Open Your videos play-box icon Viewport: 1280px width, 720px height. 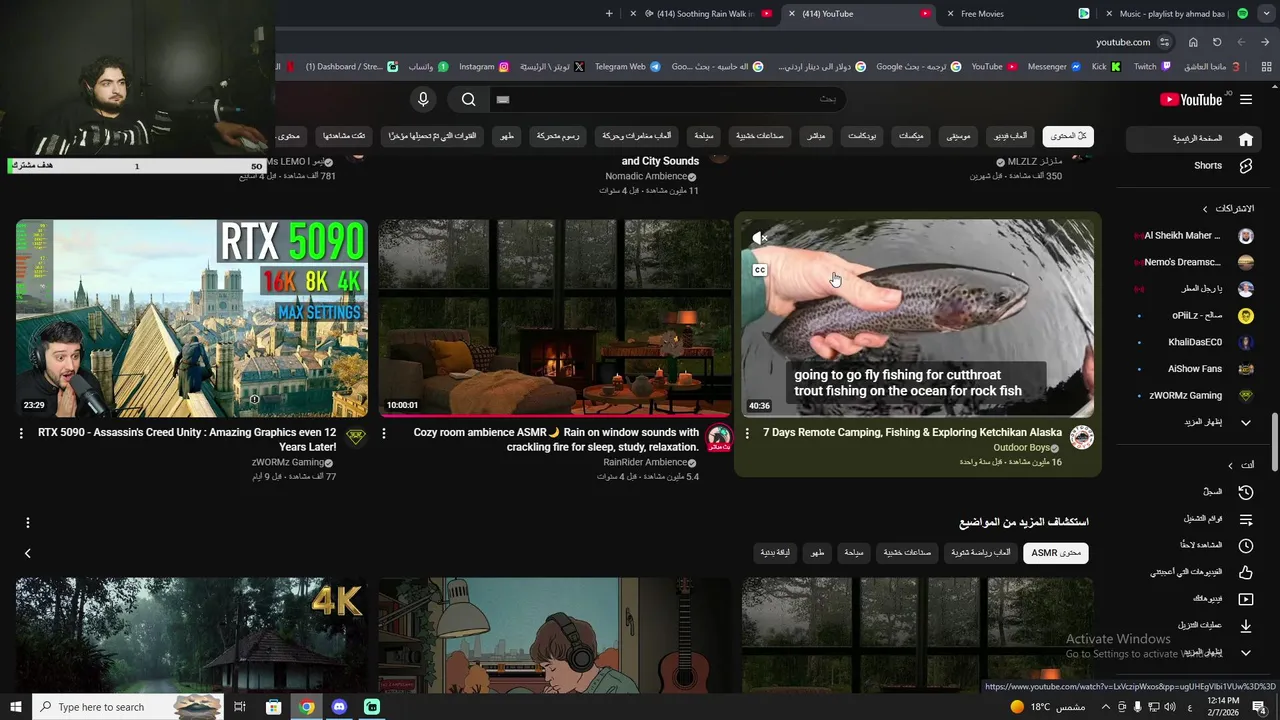[1245, 599]
